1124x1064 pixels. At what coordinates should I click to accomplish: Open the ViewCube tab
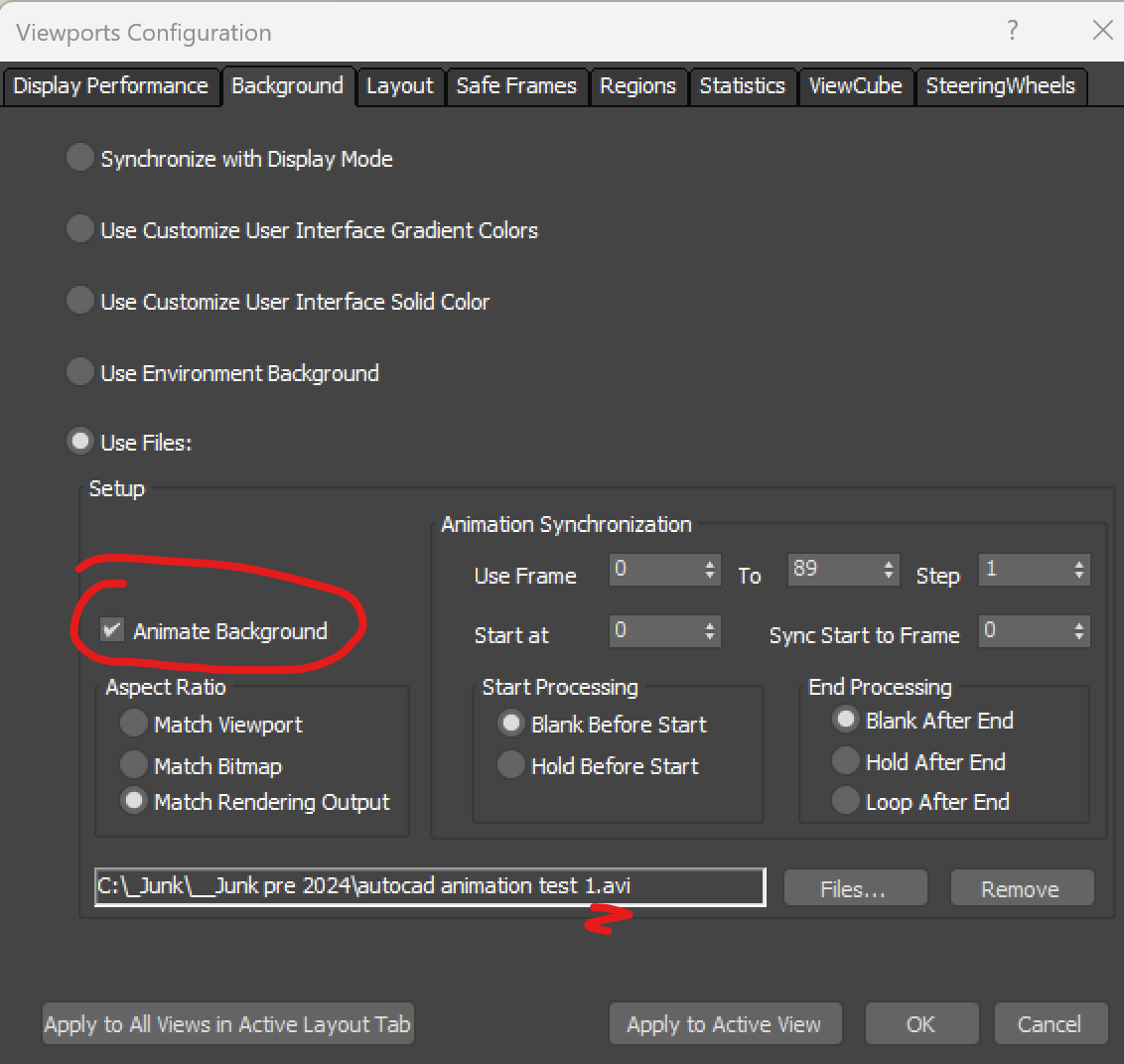click(855, 86)
